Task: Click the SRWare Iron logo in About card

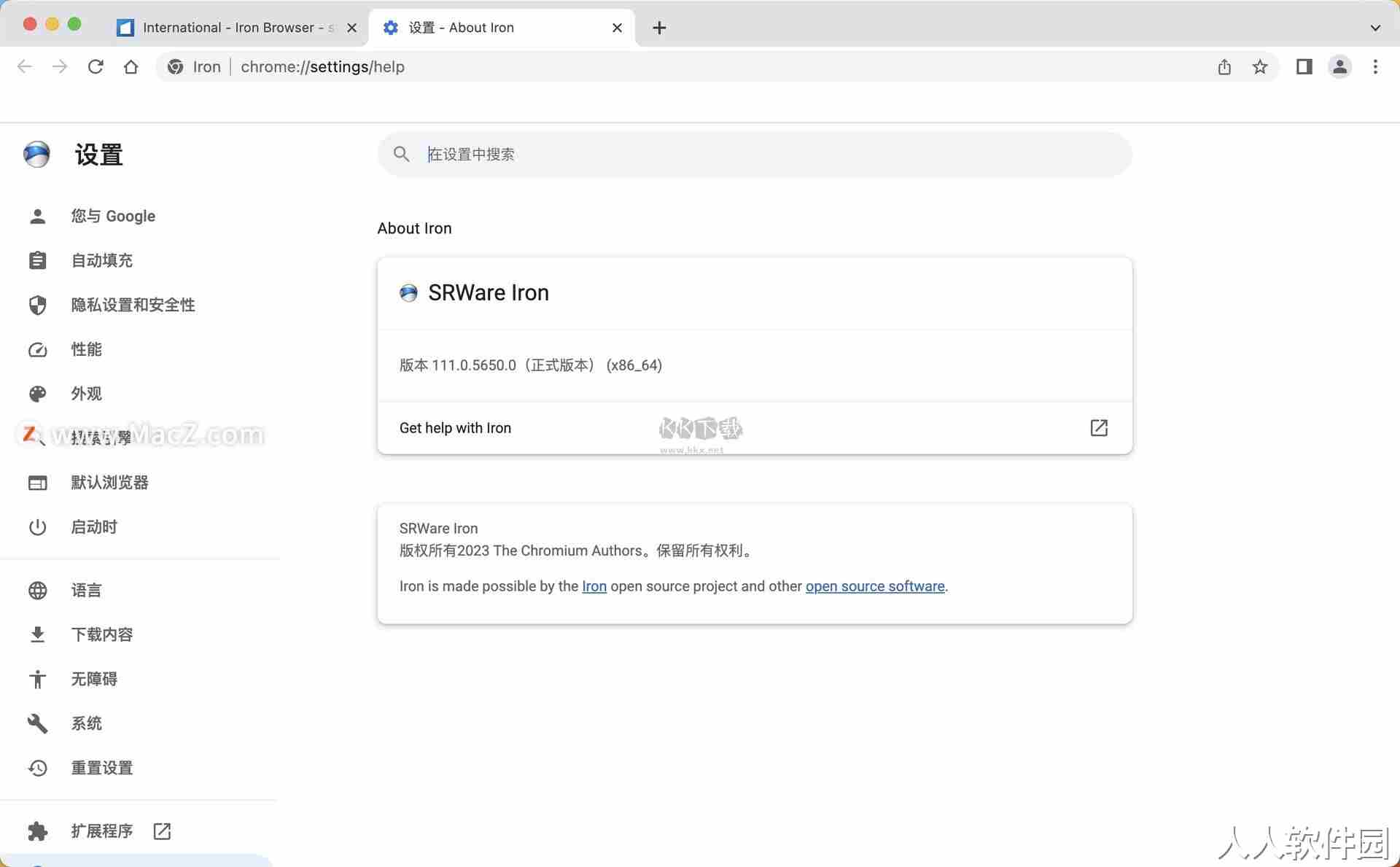Action: click(x=408, y=293)
